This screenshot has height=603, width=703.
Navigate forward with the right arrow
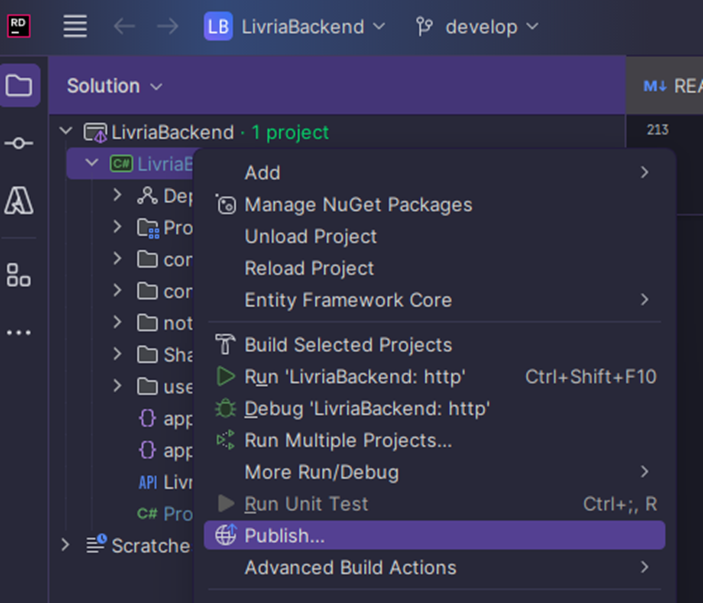[x=167, y=26]
